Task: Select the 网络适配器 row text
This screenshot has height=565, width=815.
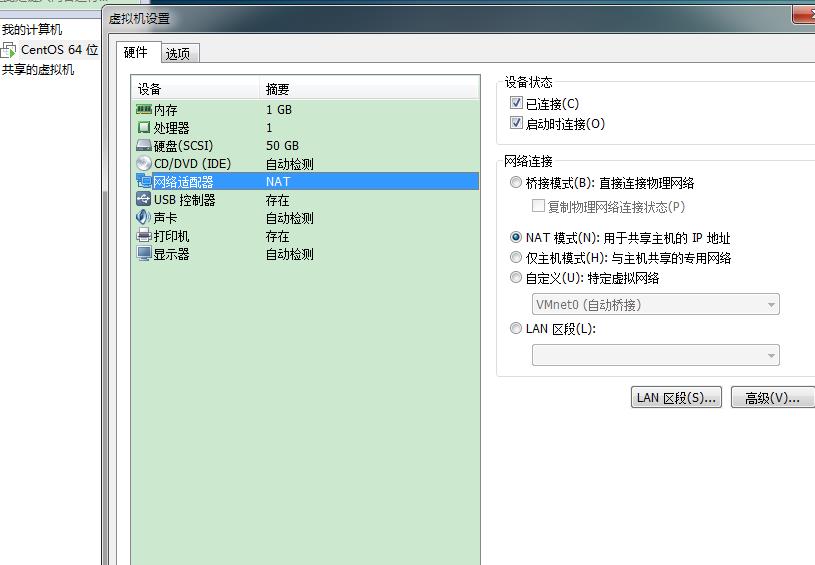Action: [x=183, y=182]
